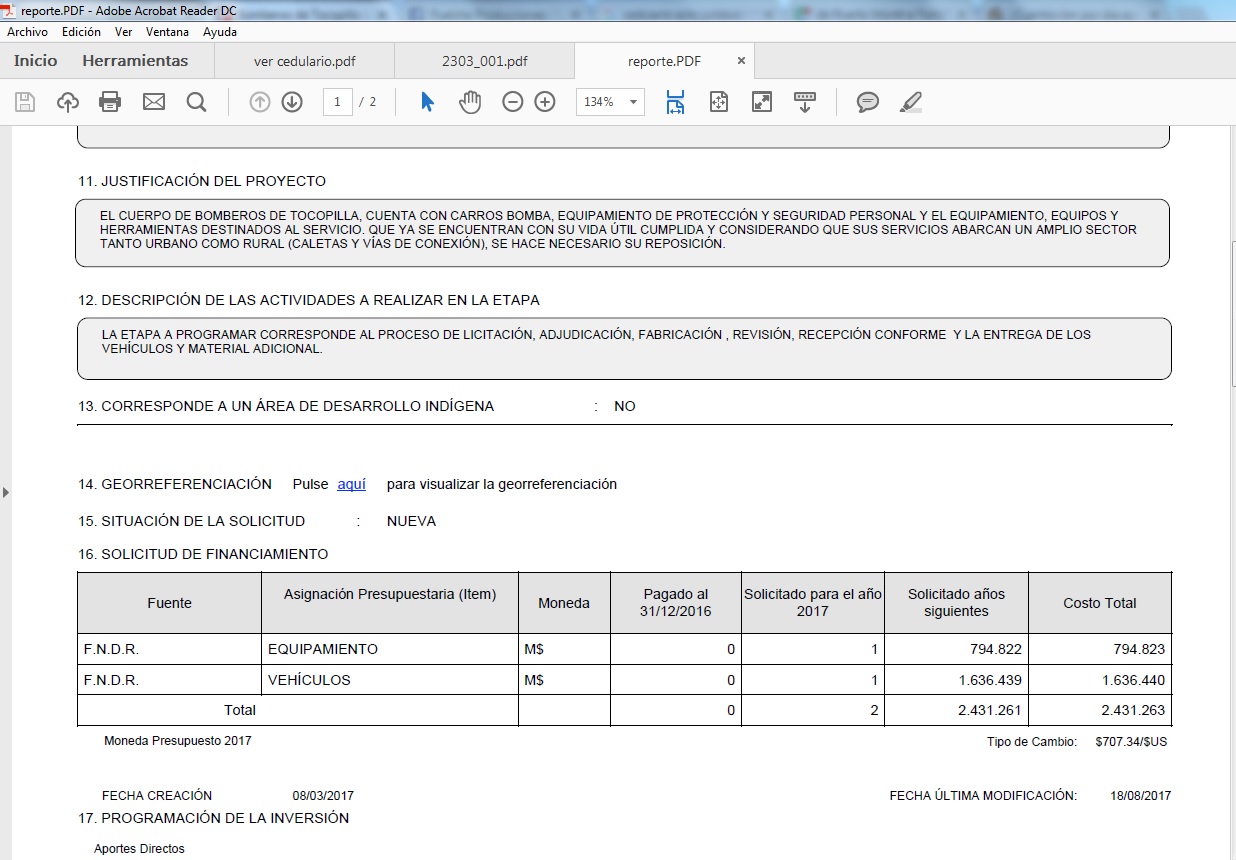The width and height of the screenshot is (1236, 860).
Task: Go to next page arrow
Action: click(x=292, y=102)
